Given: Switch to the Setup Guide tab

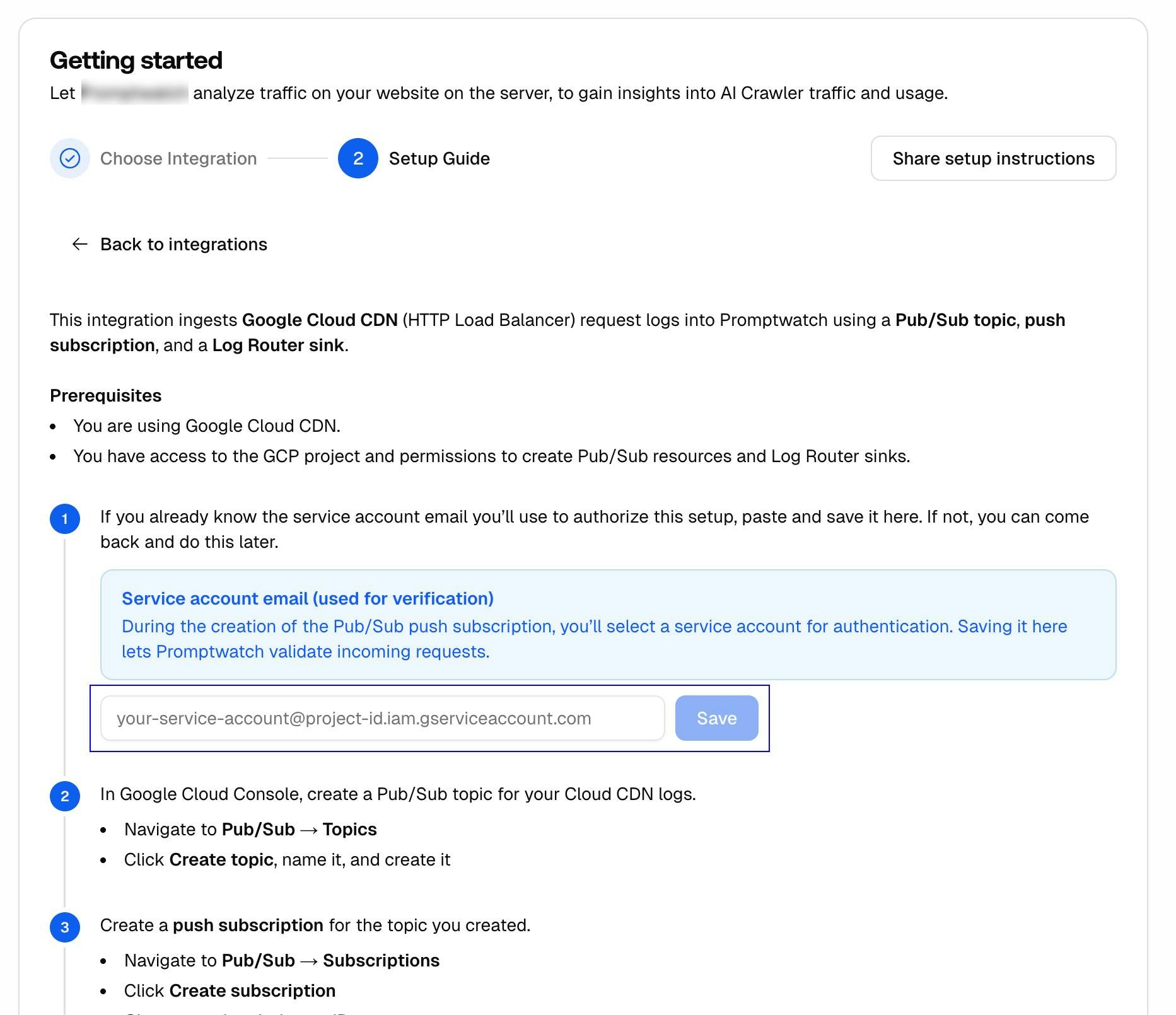Looking at the screenshot, I should [x=438, y=158].
